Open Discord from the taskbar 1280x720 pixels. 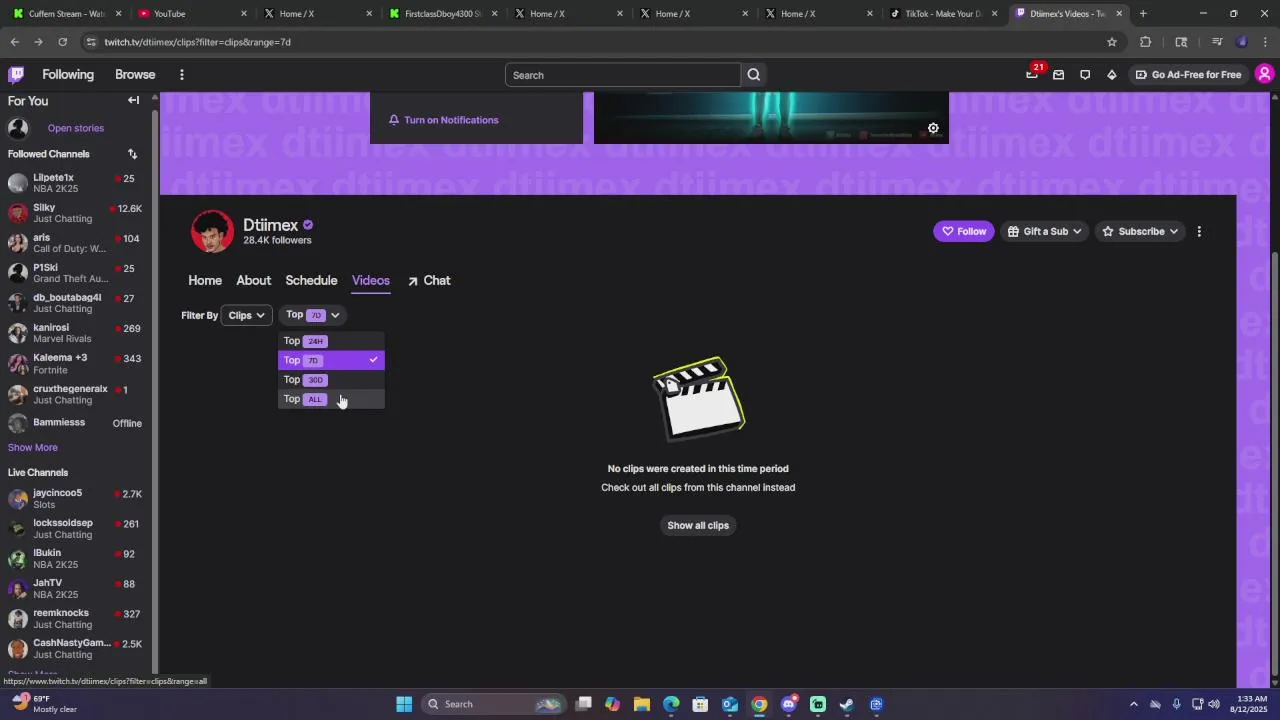point(788,704)
